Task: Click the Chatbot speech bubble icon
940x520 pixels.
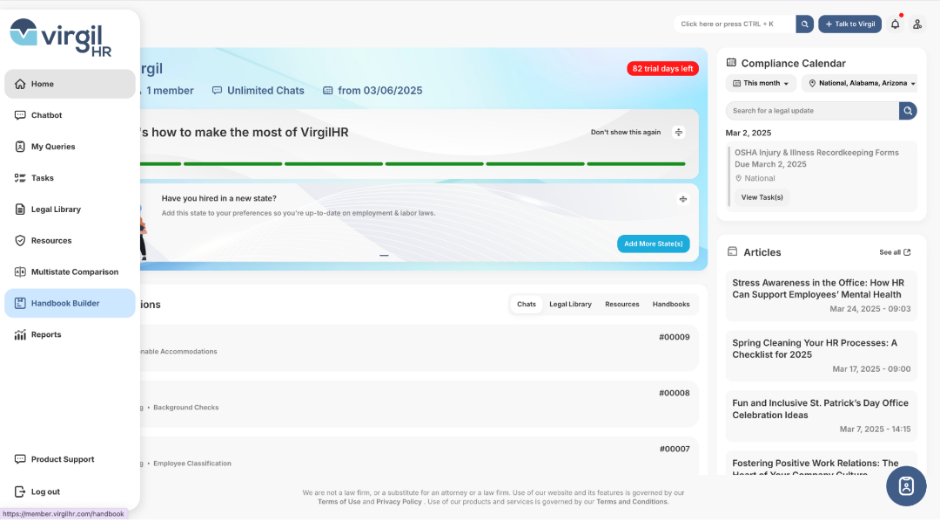Action: [x=20, y=115]
